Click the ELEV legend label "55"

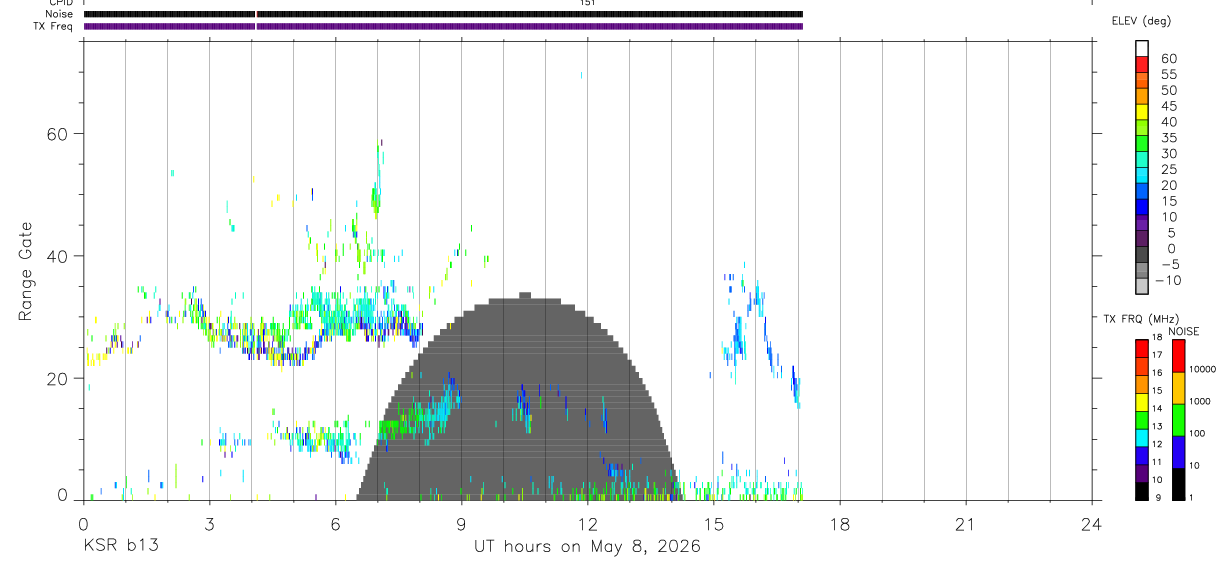pos(1168,74)
